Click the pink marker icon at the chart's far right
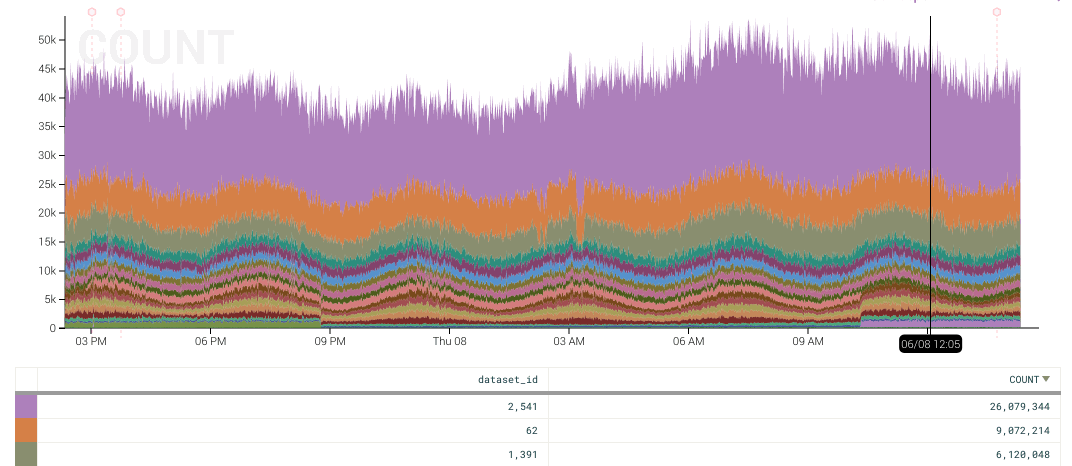Viewport: 1072px width, 466px height. pyautogui.click(x=996, y=12)
